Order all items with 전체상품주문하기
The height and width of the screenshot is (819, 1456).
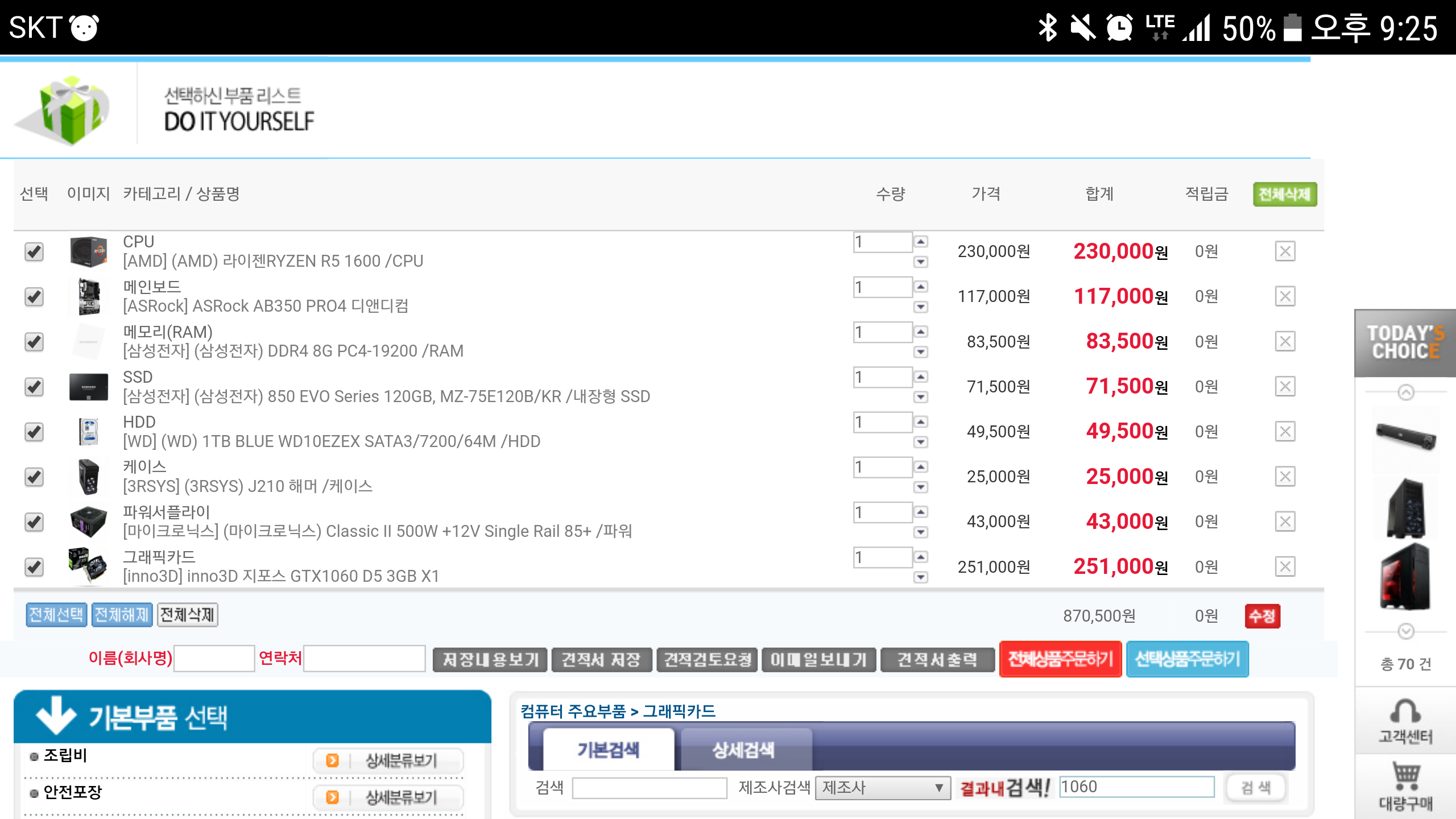[x=1061, y=659]
